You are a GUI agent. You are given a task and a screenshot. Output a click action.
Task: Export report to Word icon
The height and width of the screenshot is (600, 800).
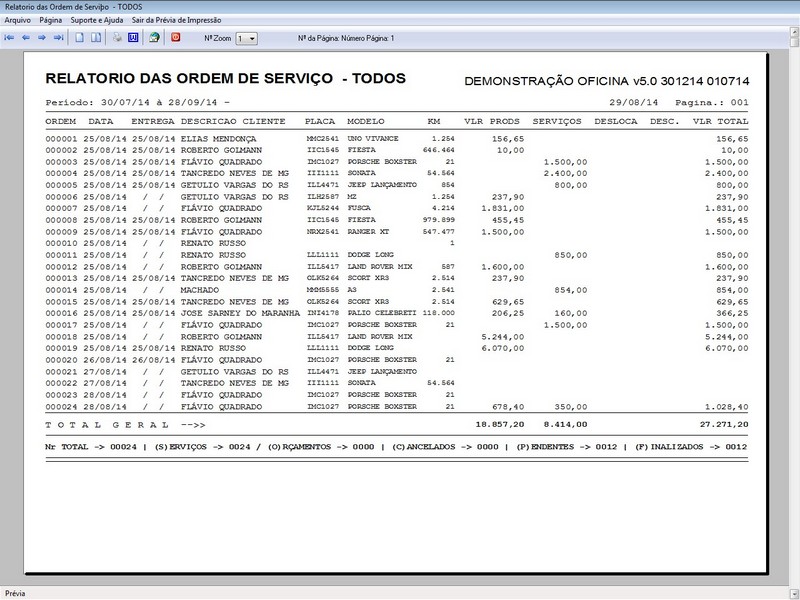pyautogui.click(x=133, y=38)
